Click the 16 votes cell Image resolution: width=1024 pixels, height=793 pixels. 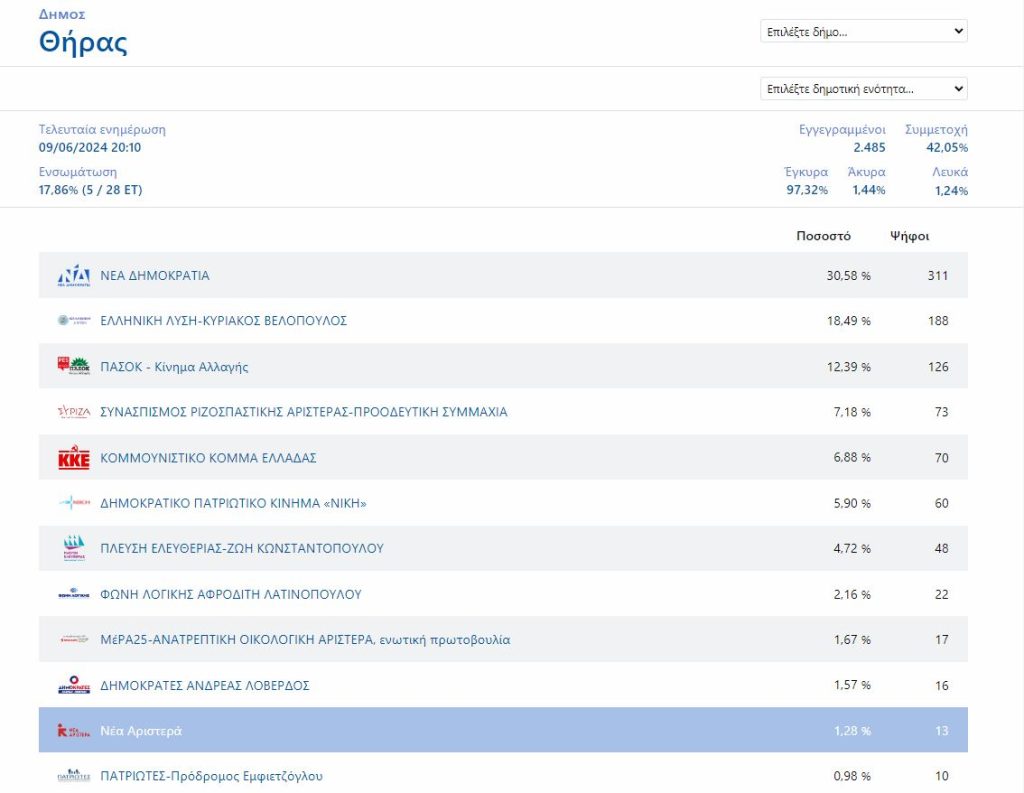941,685
